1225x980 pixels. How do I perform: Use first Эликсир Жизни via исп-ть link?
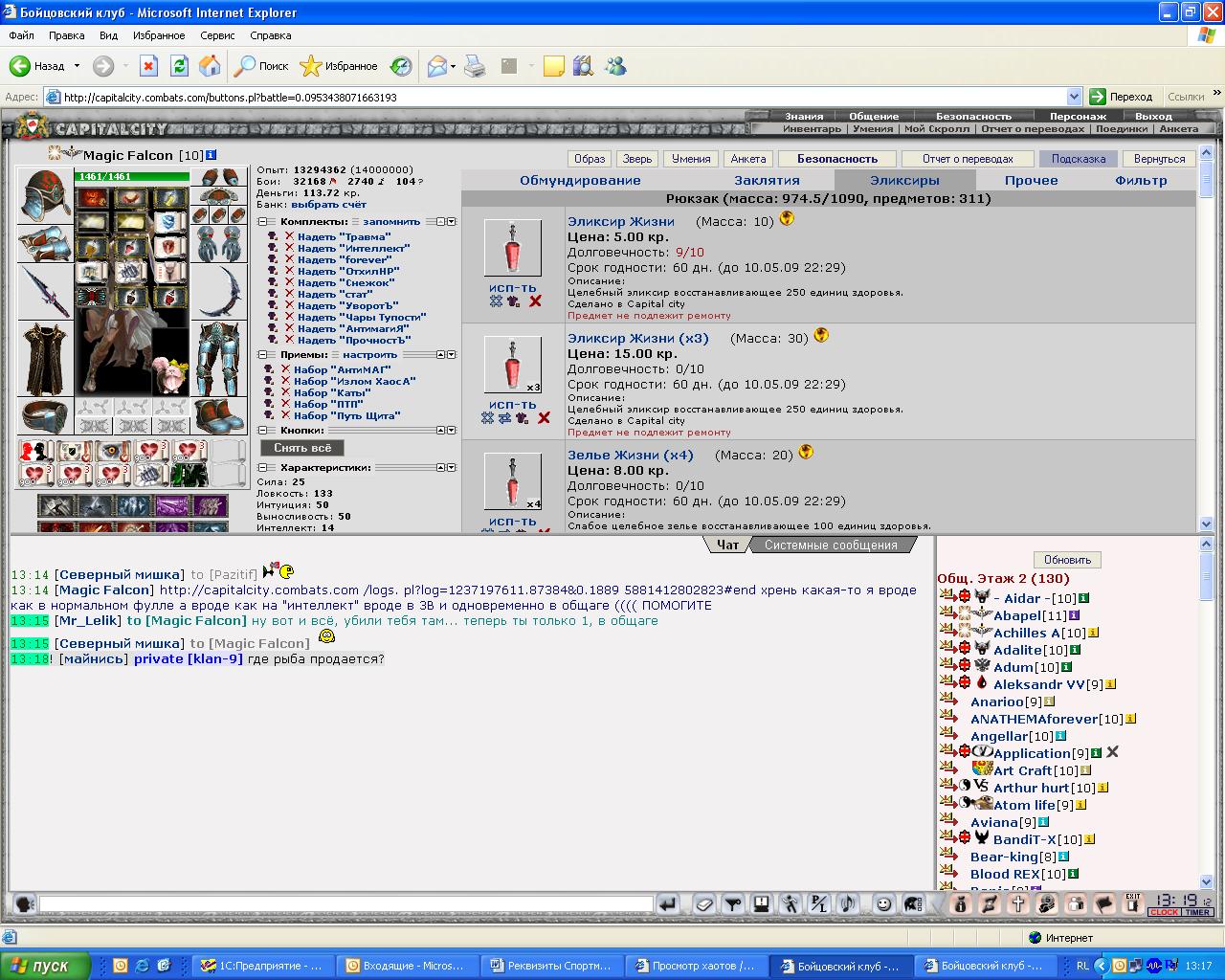click(513, 287)
